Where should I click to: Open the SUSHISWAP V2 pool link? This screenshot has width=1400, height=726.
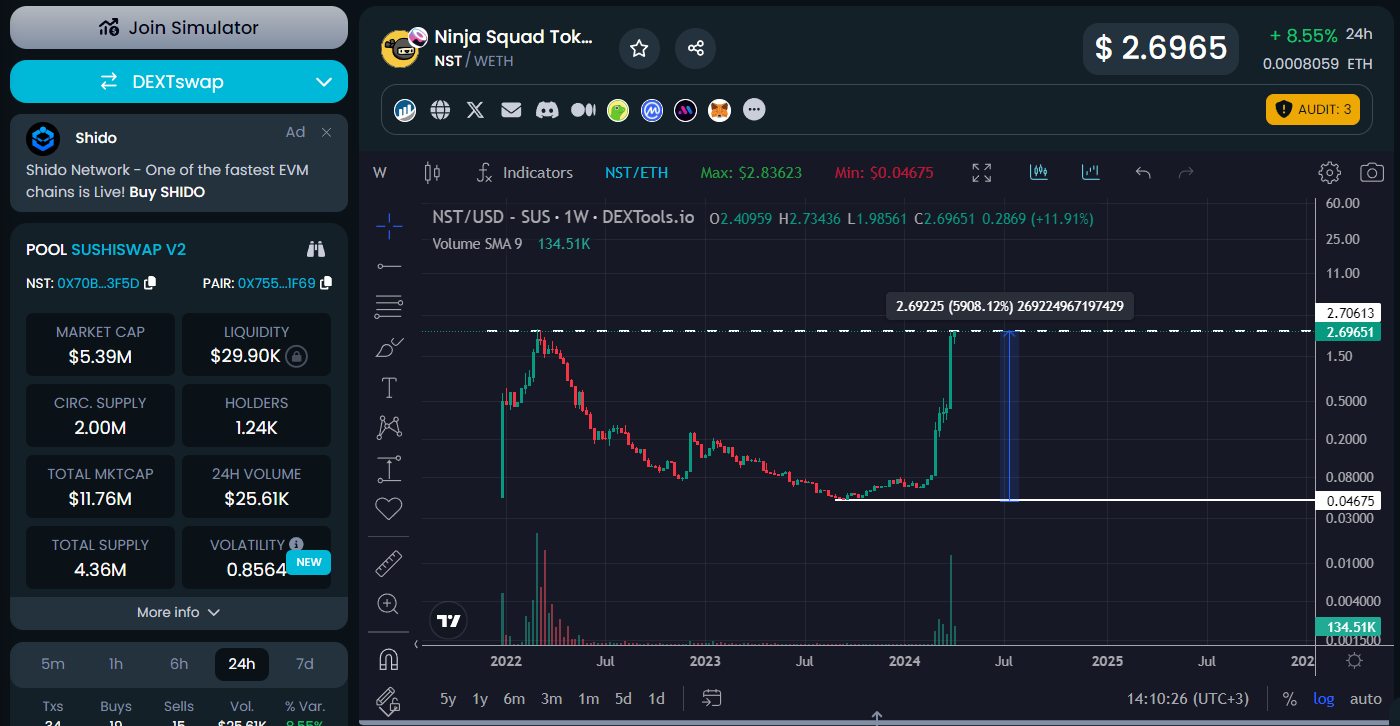pos(129,250)
